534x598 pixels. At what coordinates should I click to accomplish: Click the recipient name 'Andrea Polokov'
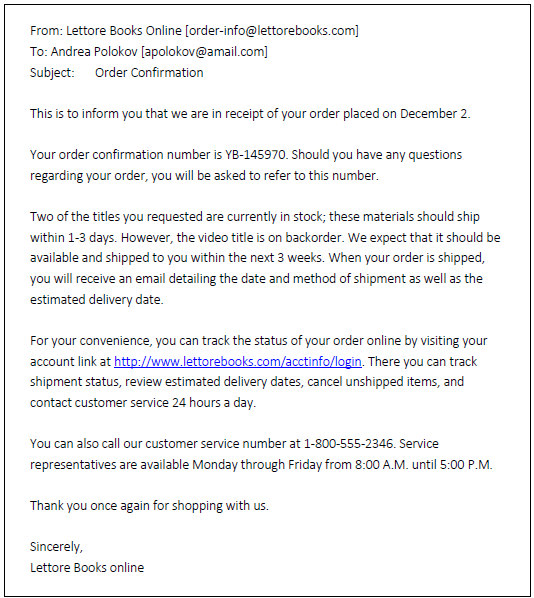94,51
